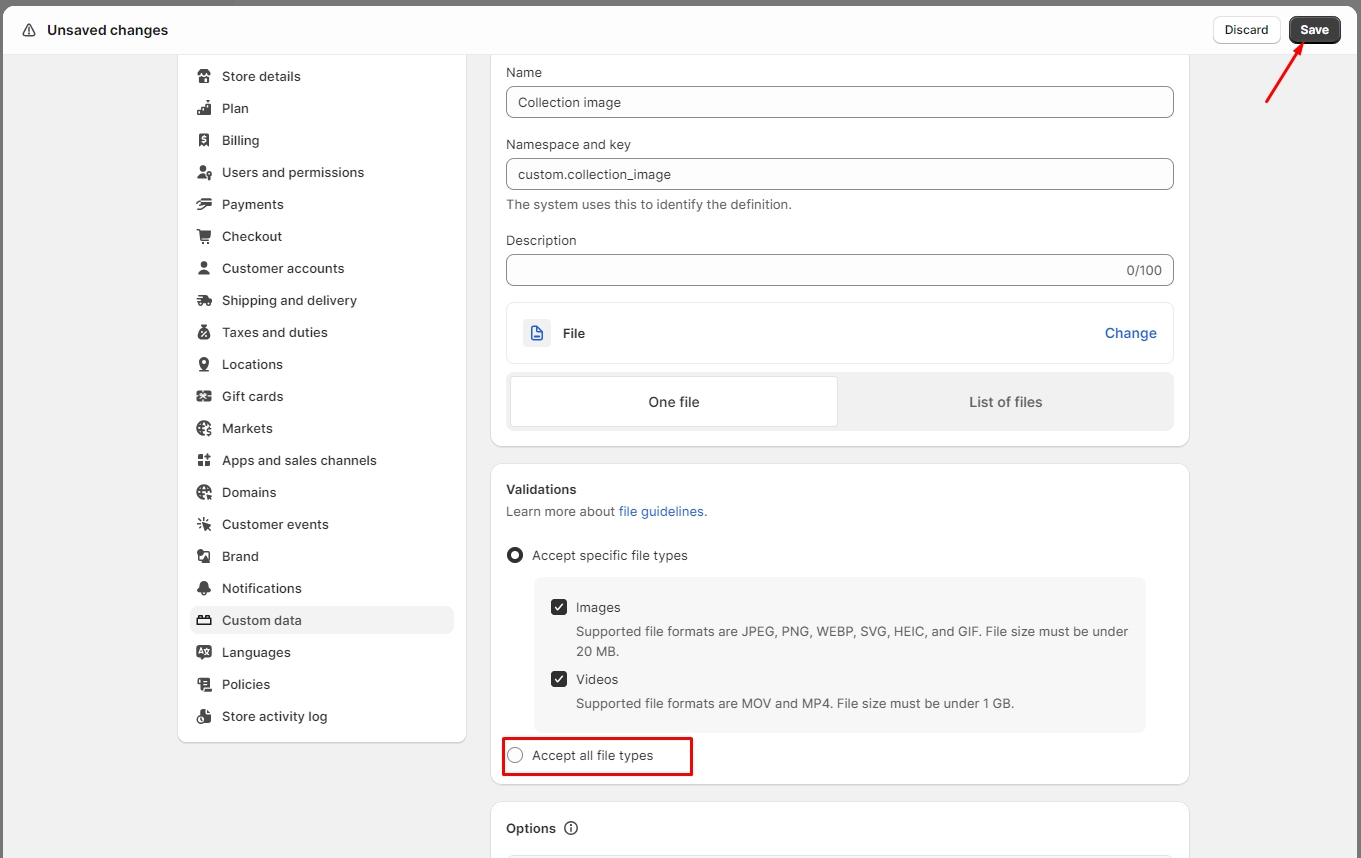This screenshot has width=1361, height=858.
Task: Uncheck the Videos file type checkbox
Action: click(x=559, y=679)
